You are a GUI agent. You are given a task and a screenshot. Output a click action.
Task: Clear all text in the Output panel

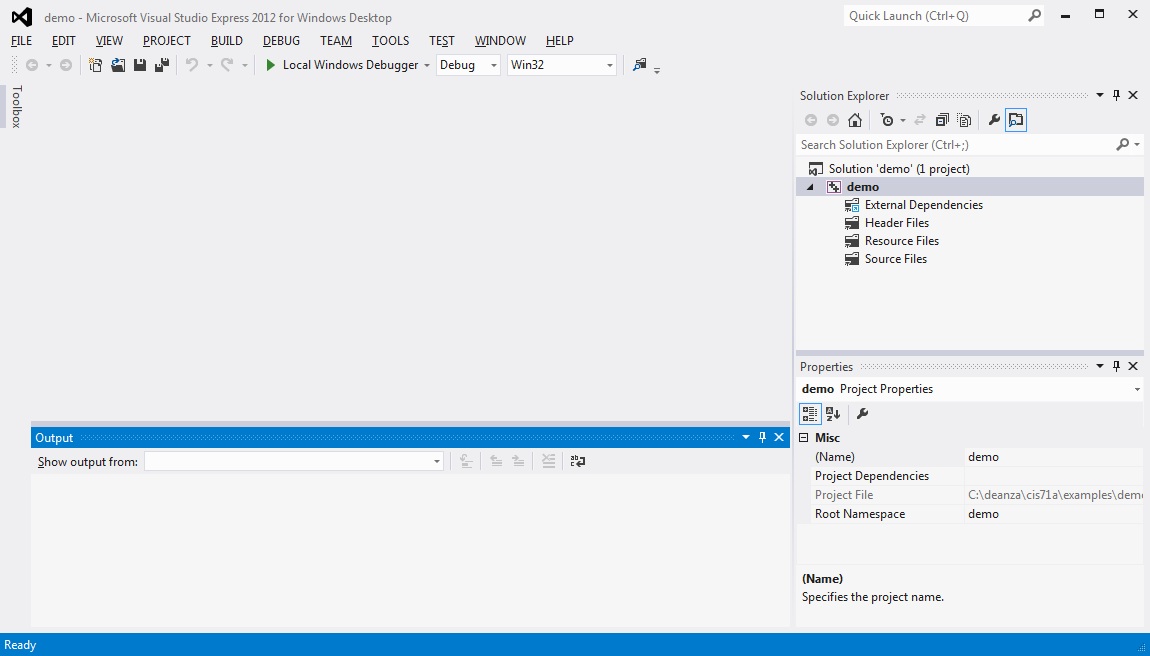[x=548, y=461]
